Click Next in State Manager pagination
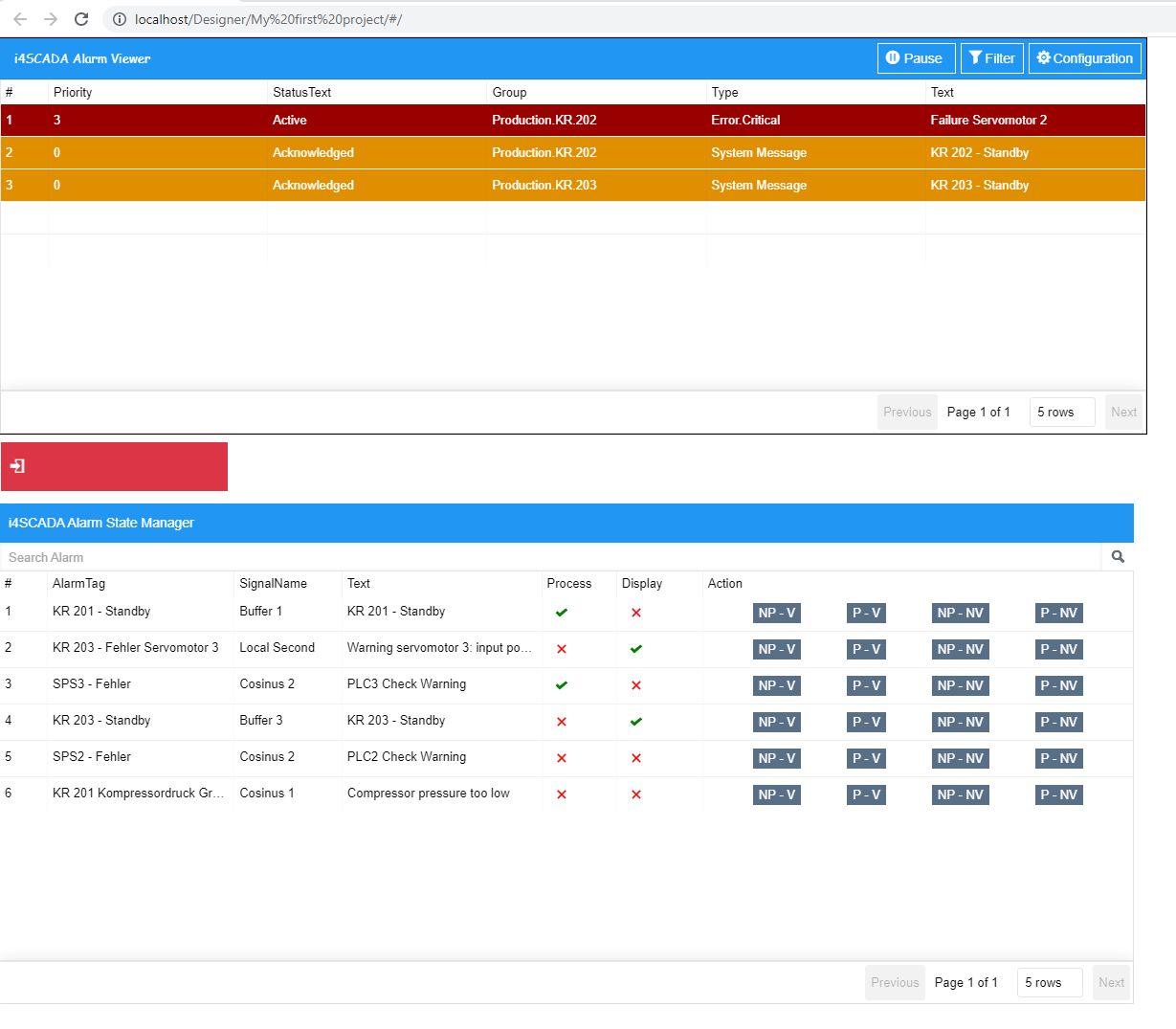This screenshot has height=1029, width=1176. 1111,982
